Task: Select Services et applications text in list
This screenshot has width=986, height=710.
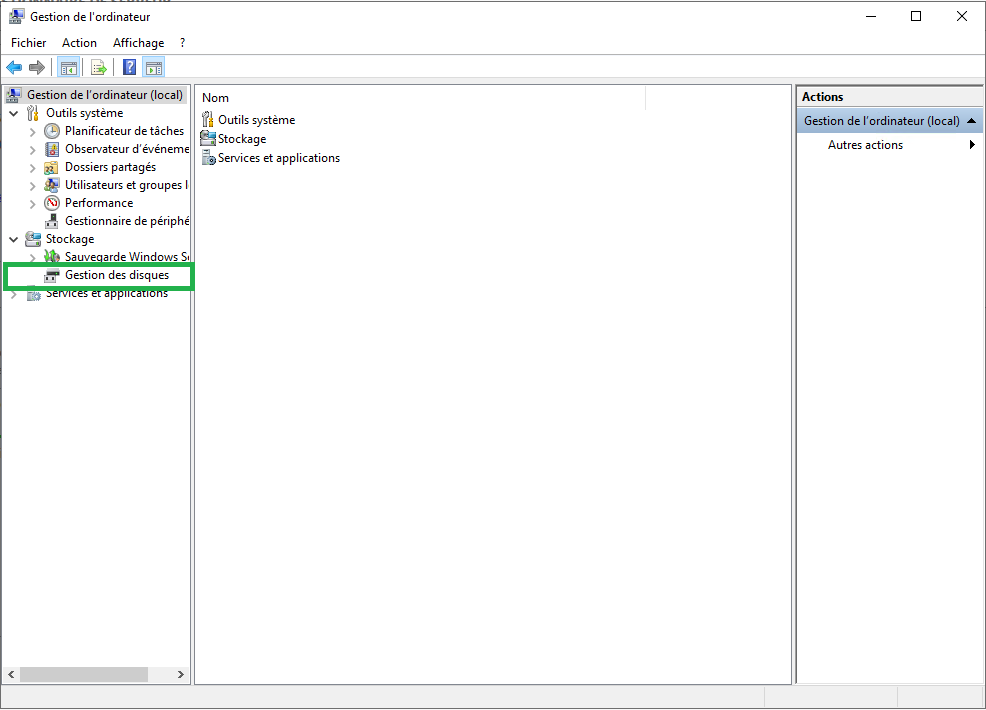Action: (279, 158)
